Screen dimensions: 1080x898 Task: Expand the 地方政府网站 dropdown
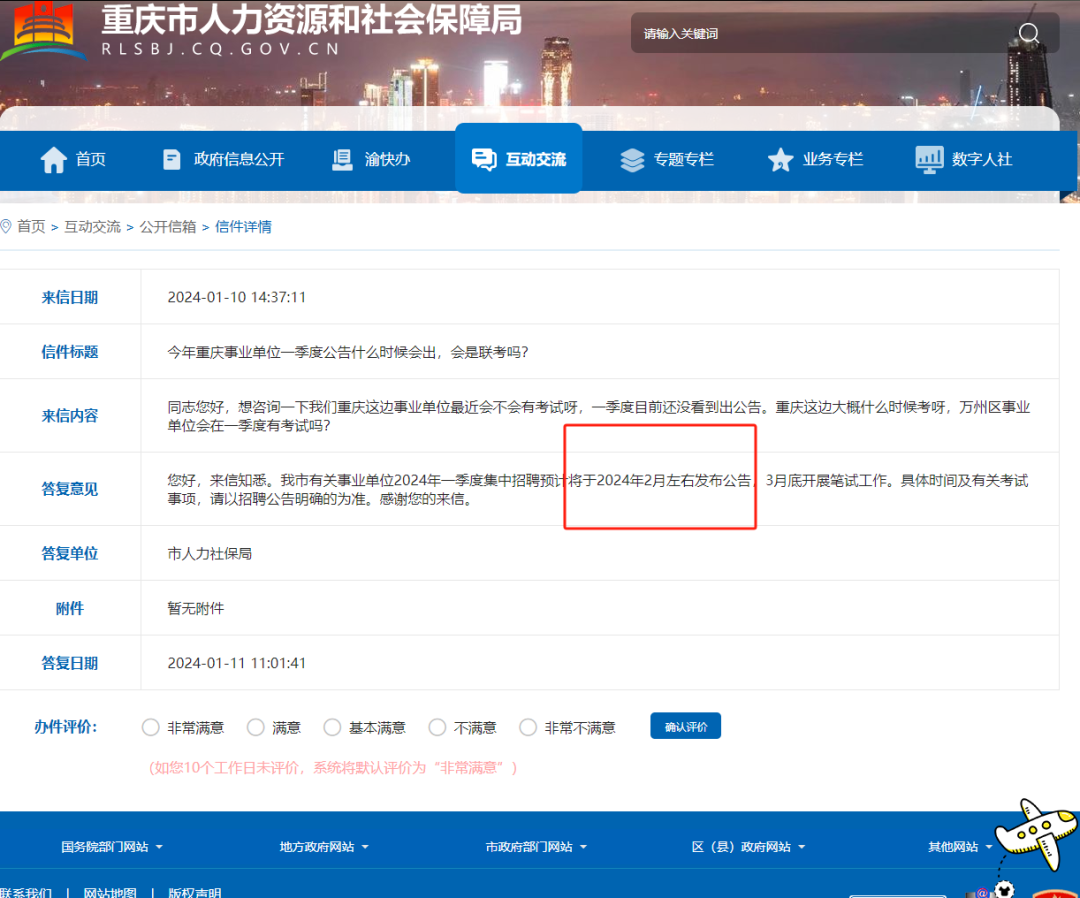(x=324, y=847)
